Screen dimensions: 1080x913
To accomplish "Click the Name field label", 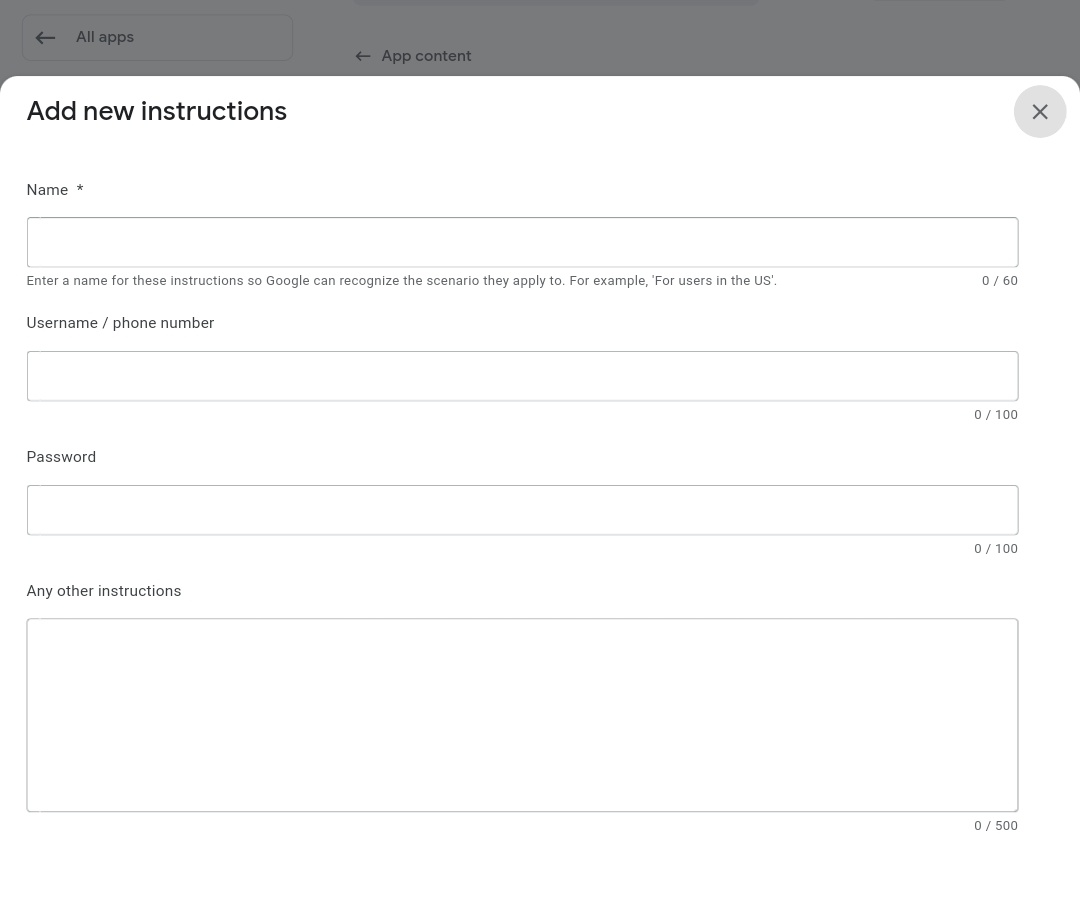I will pos(47,190).
